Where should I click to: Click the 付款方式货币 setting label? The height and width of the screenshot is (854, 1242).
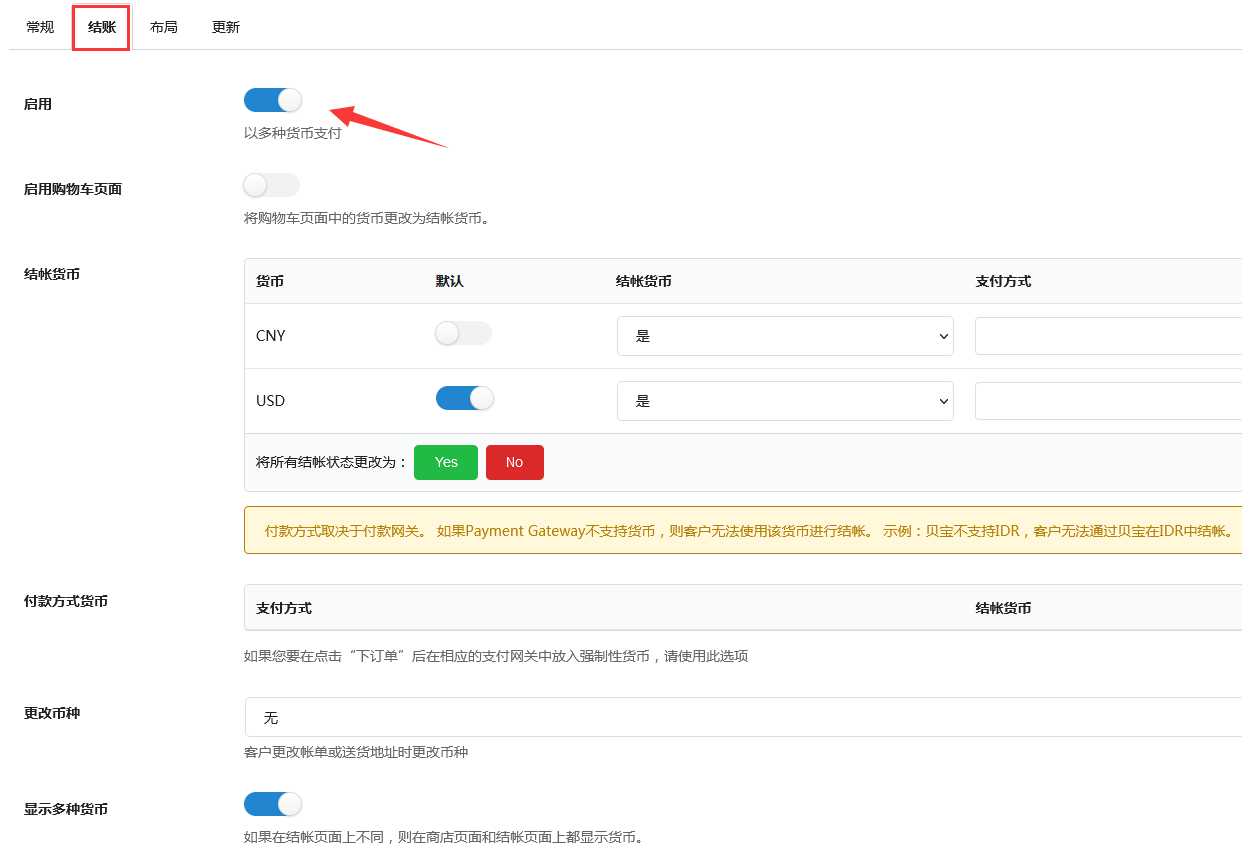(66, 601)
